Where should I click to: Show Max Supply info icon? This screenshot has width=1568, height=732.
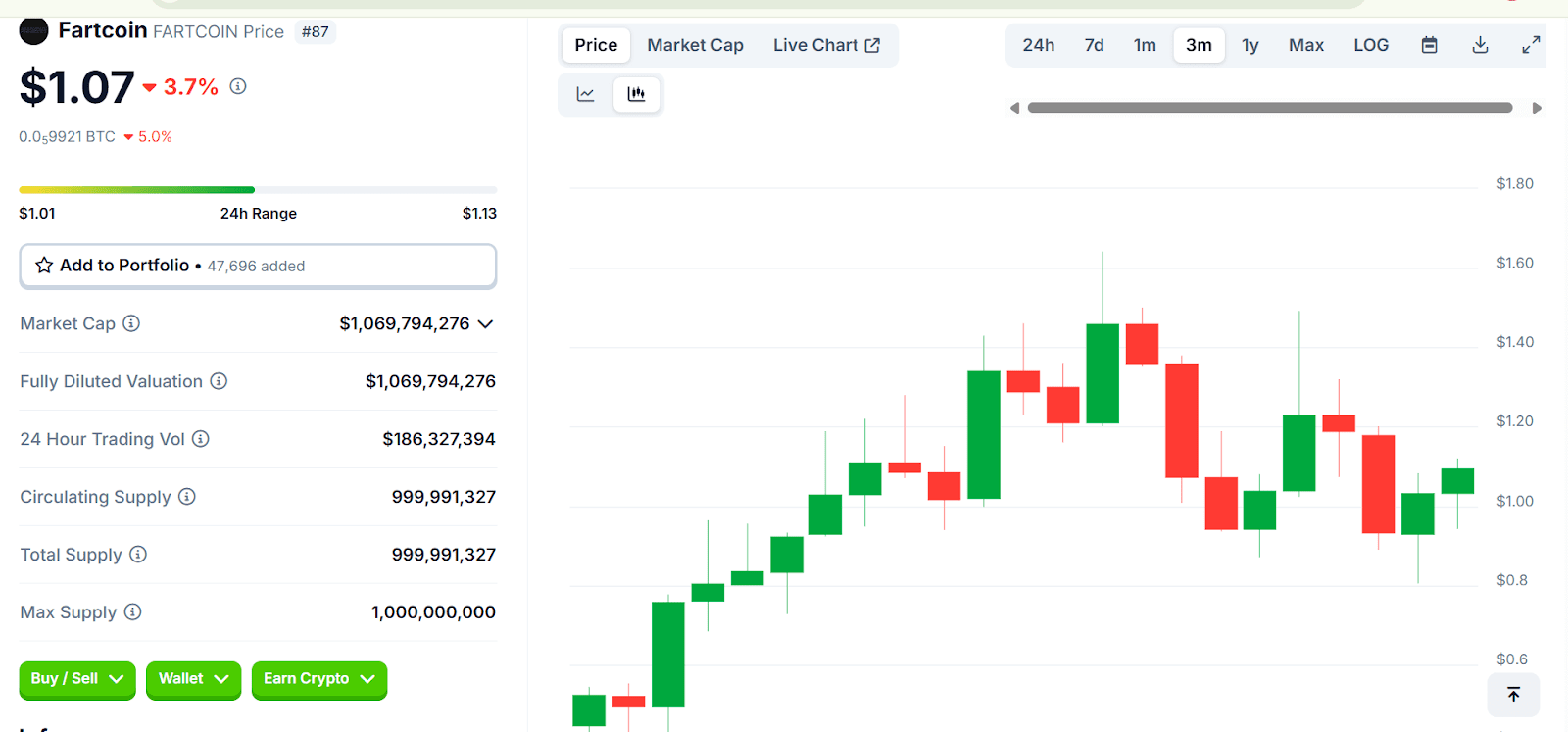click(132, 612)
